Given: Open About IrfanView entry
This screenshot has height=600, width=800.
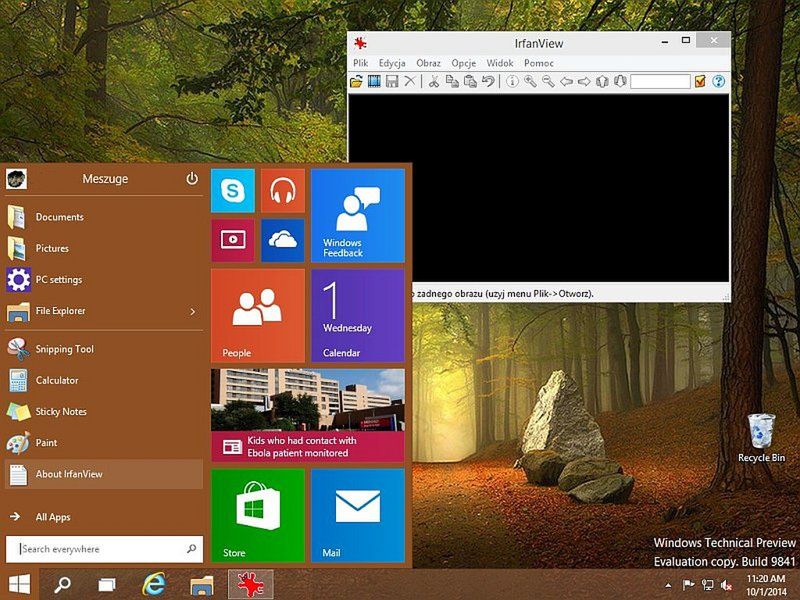Looking at the screenshot, I should pyautogui.click(x=104, y=474).
